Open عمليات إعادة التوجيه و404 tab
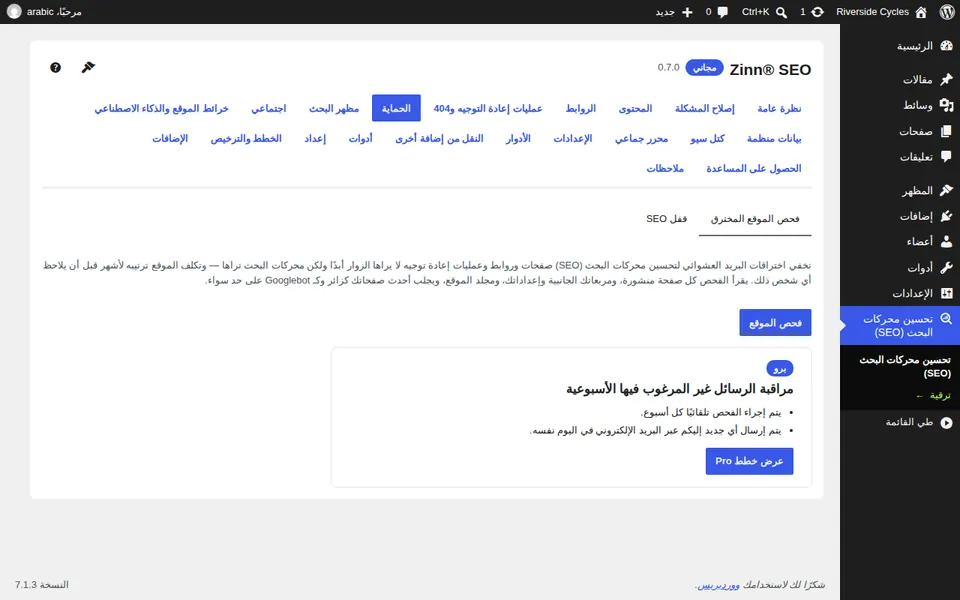Image resolution: width=960 pixels, height=600 pixels. pos(488,108)
